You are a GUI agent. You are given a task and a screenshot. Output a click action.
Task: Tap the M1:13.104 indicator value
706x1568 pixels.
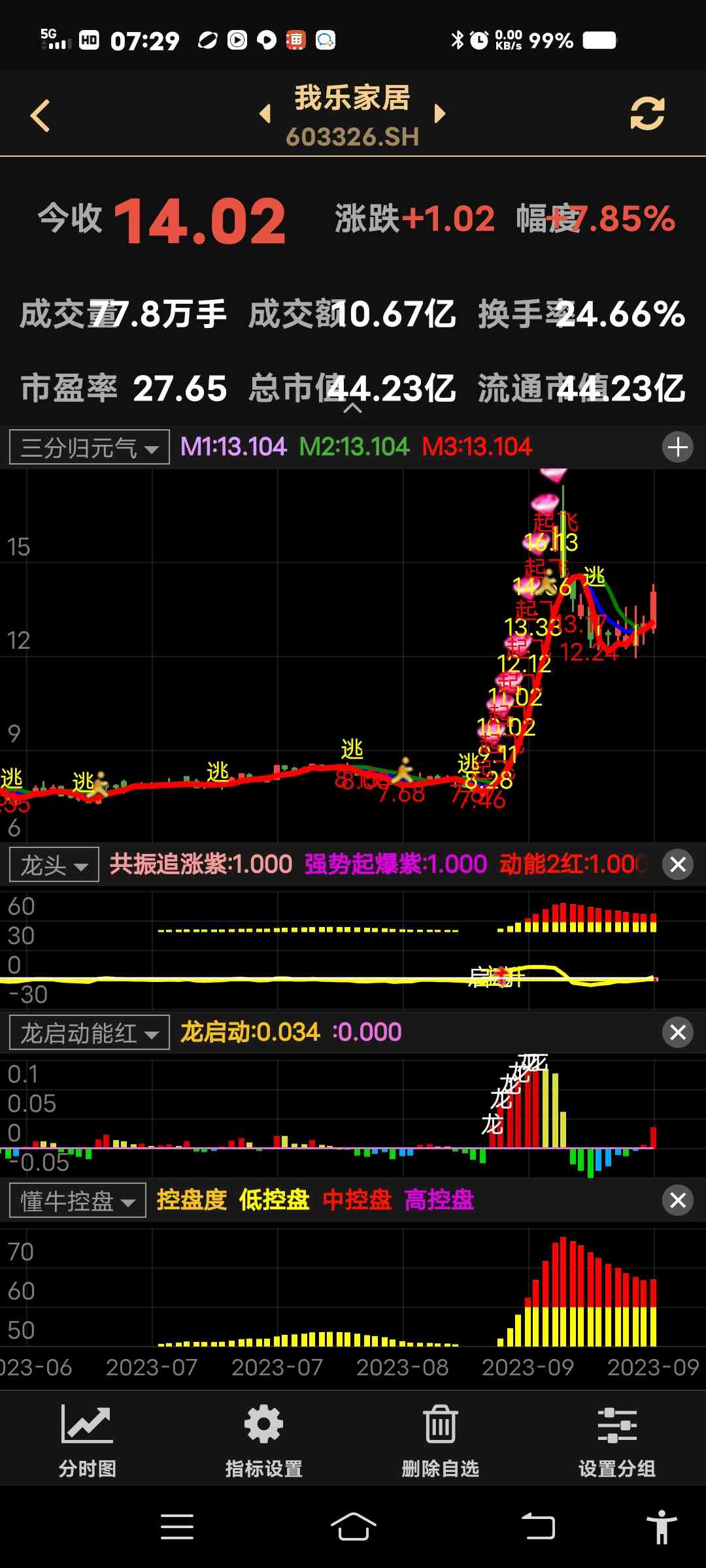233,447
